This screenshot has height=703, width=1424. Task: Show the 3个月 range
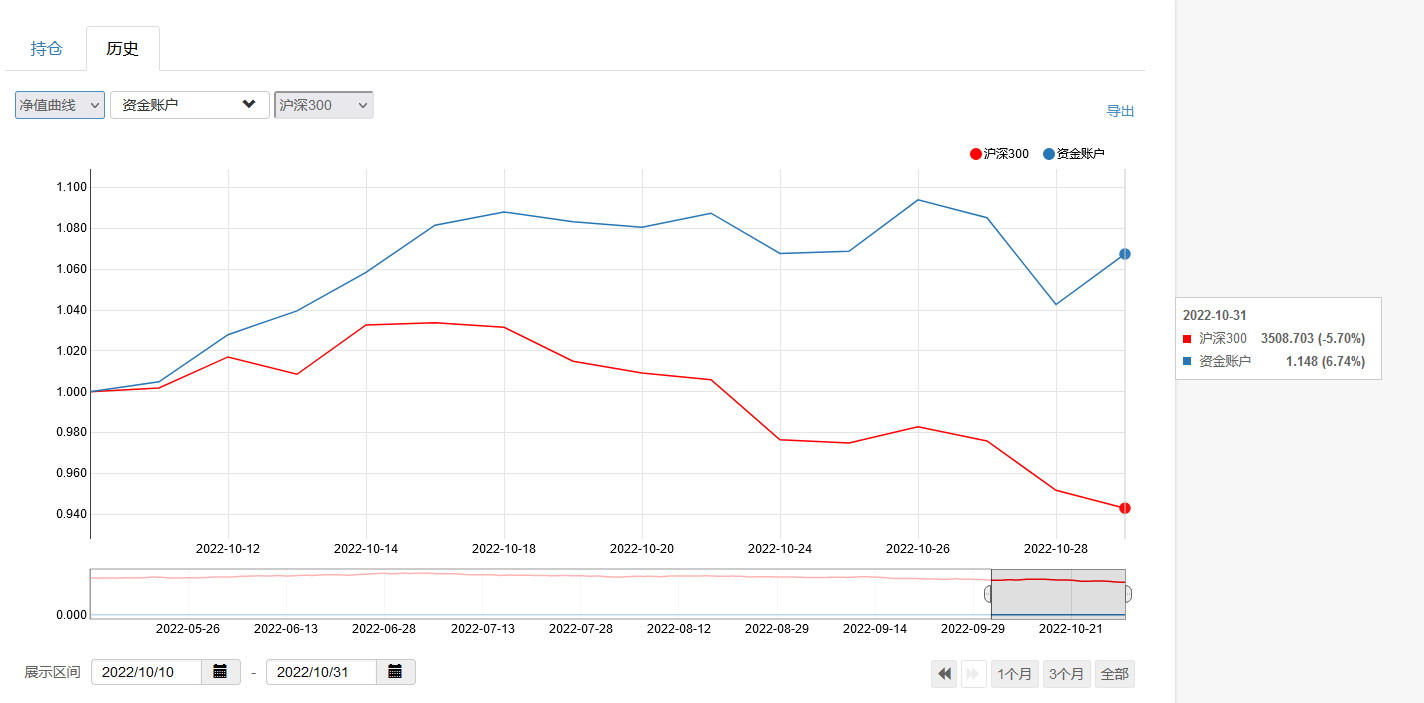[1066, 674]
